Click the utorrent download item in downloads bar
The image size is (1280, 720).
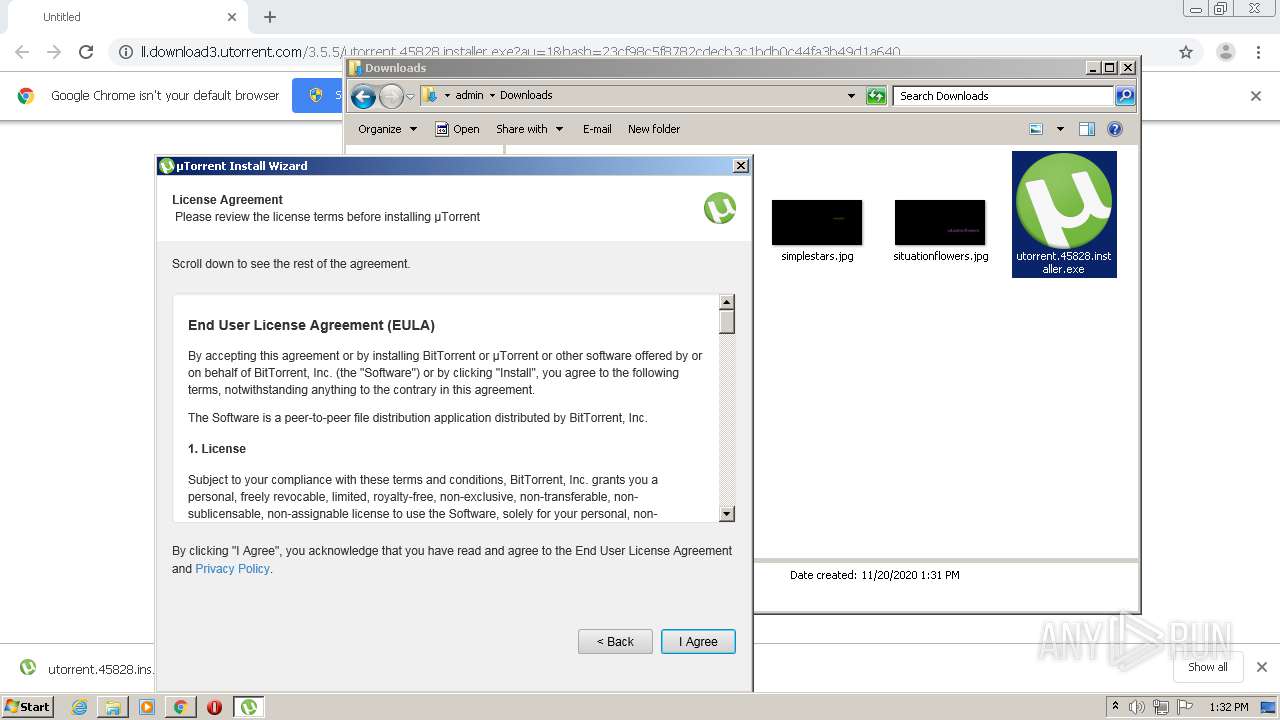(x=87, y=668)
